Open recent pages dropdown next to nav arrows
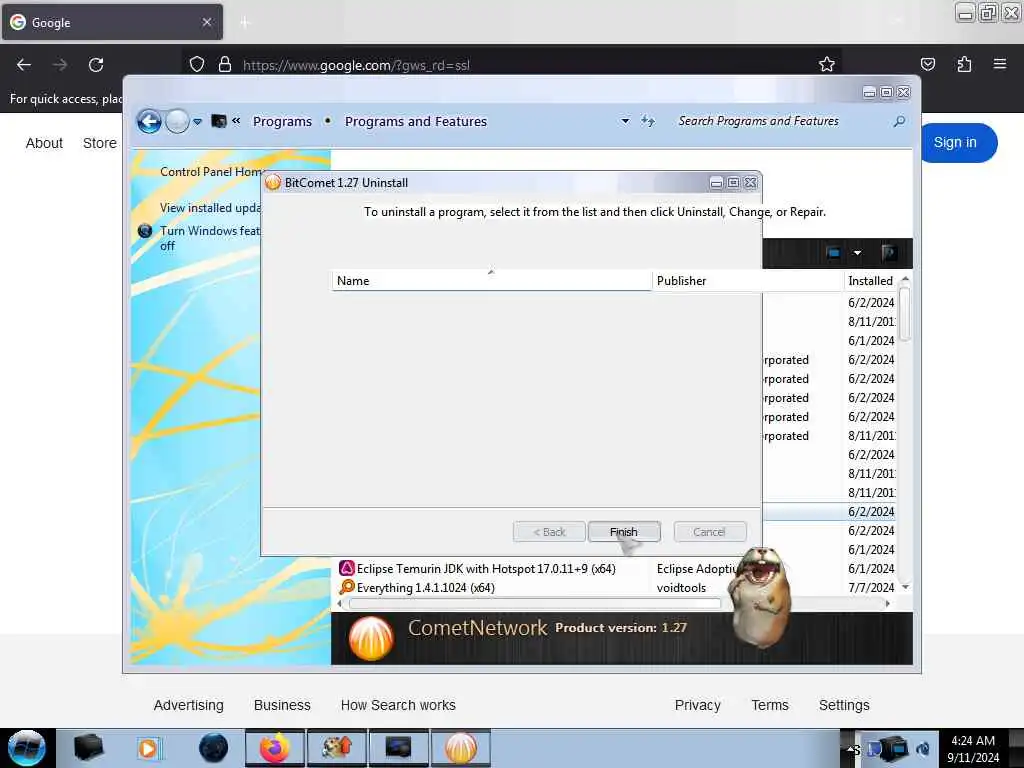This screenshot has width=1024, height=768. [197, 121]
